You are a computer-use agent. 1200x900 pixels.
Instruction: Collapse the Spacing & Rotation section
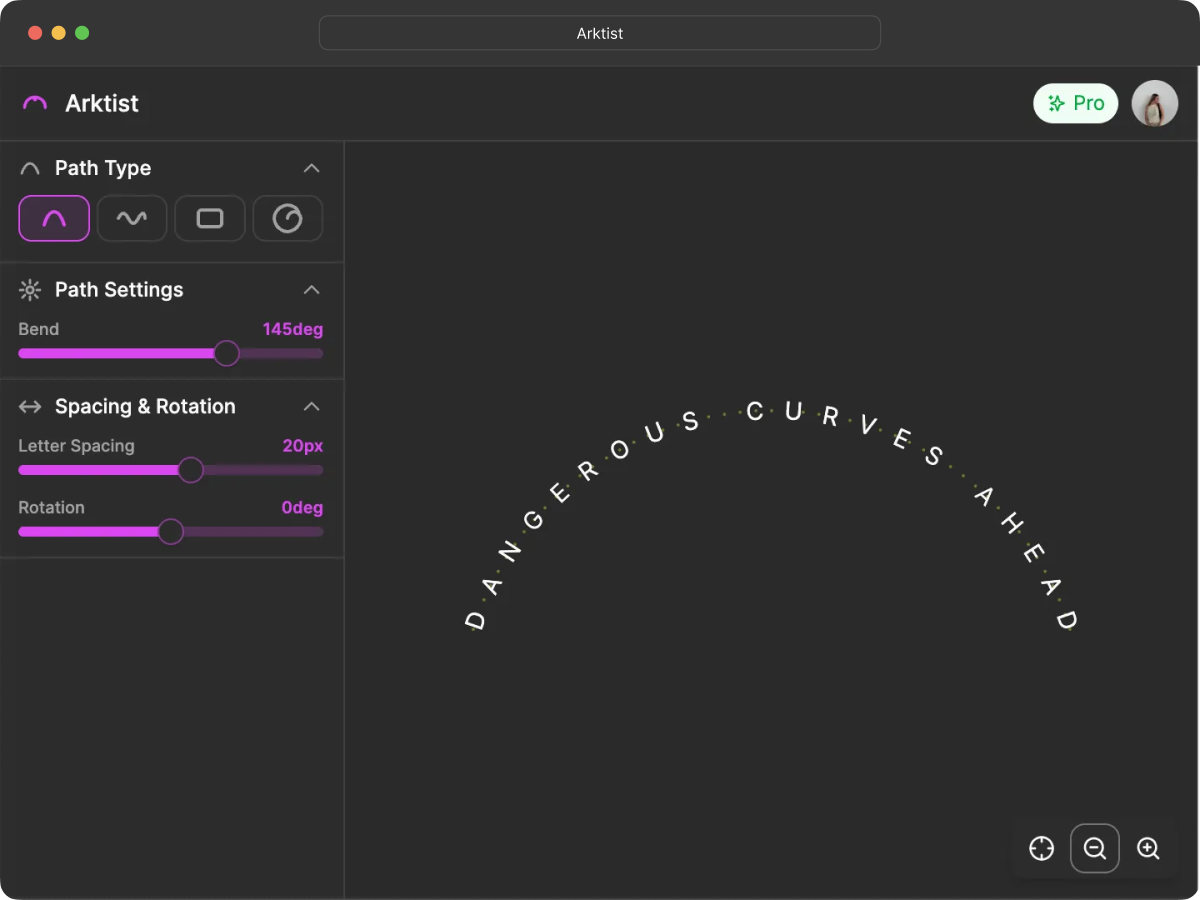[312, 406]
